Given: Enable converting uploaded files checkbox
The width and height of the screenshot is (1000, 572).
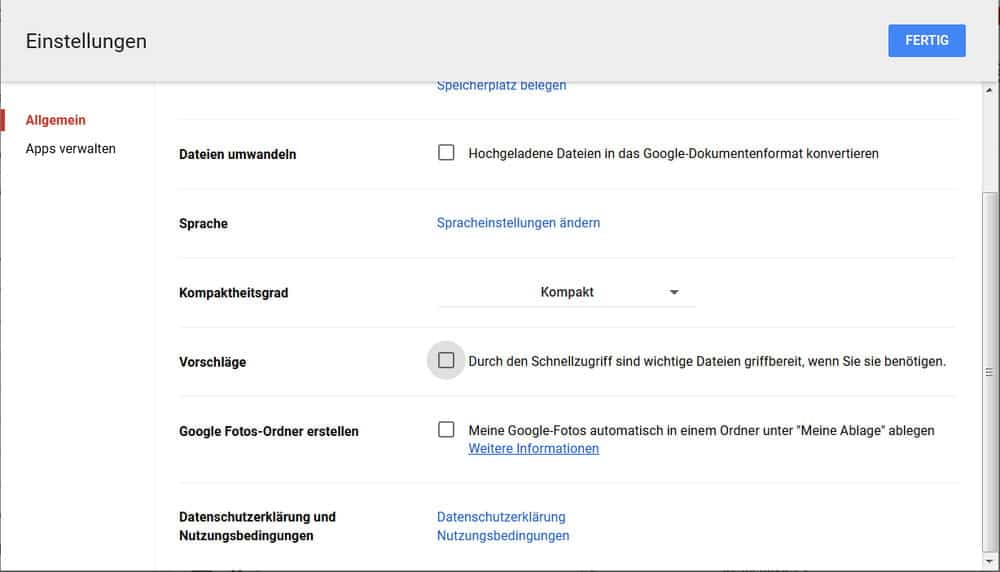Looking at the screenshot, I should pos(446,153).
